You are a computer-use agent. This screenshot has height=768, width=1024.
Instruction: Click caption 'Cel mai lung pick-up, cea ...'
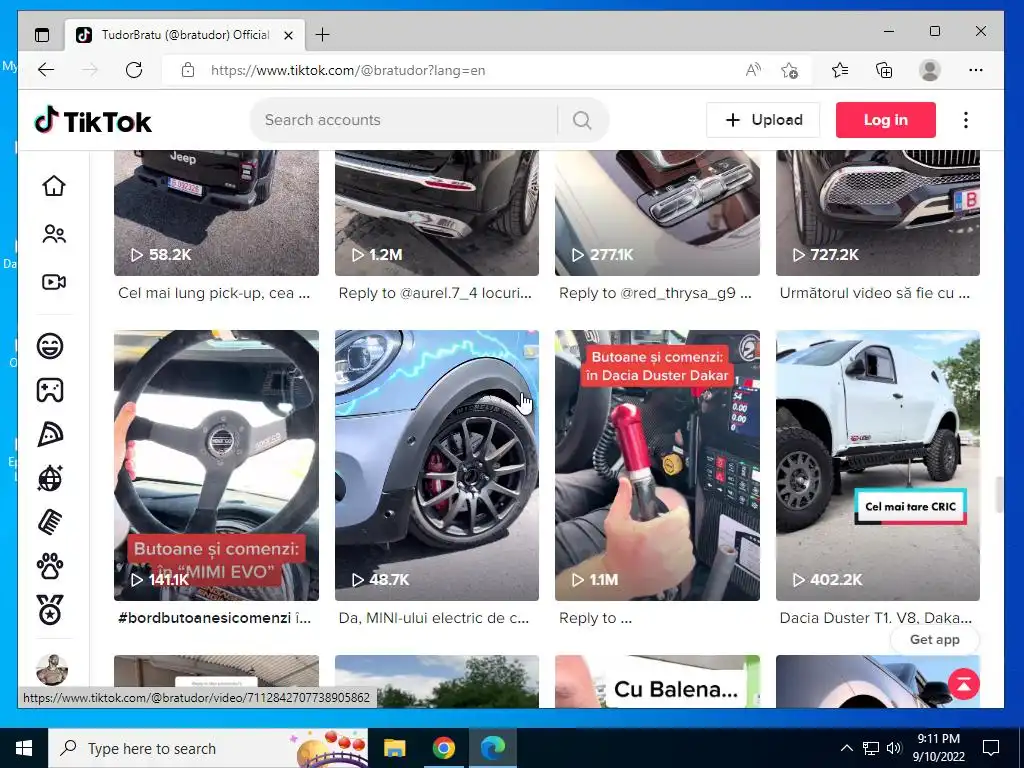pyautogui.click(x=214, y=293)
